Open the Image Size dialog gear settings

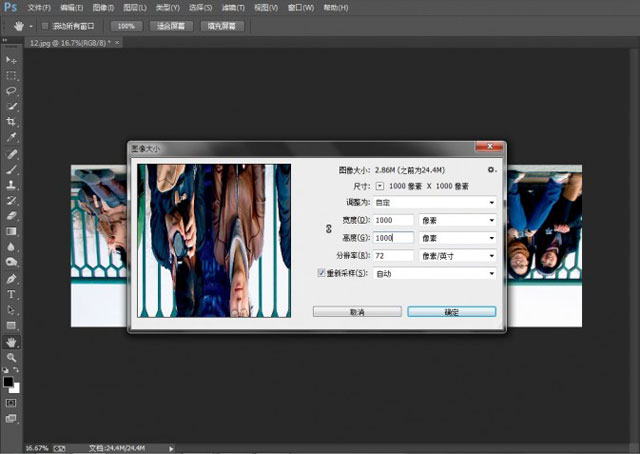pyautogui.click(x=491, y=170)
